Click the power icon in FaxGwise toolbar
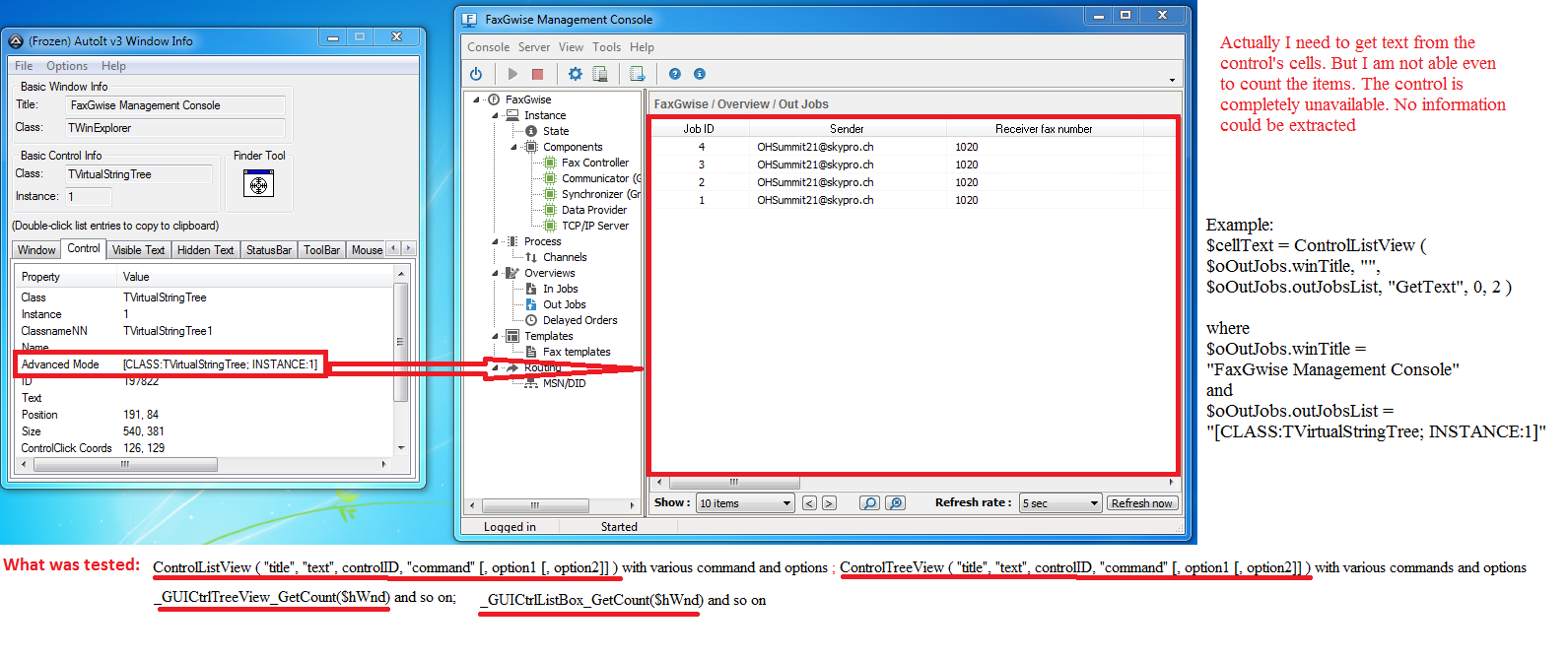Viewport: 1568px width, 659px height. pos(476,74)
